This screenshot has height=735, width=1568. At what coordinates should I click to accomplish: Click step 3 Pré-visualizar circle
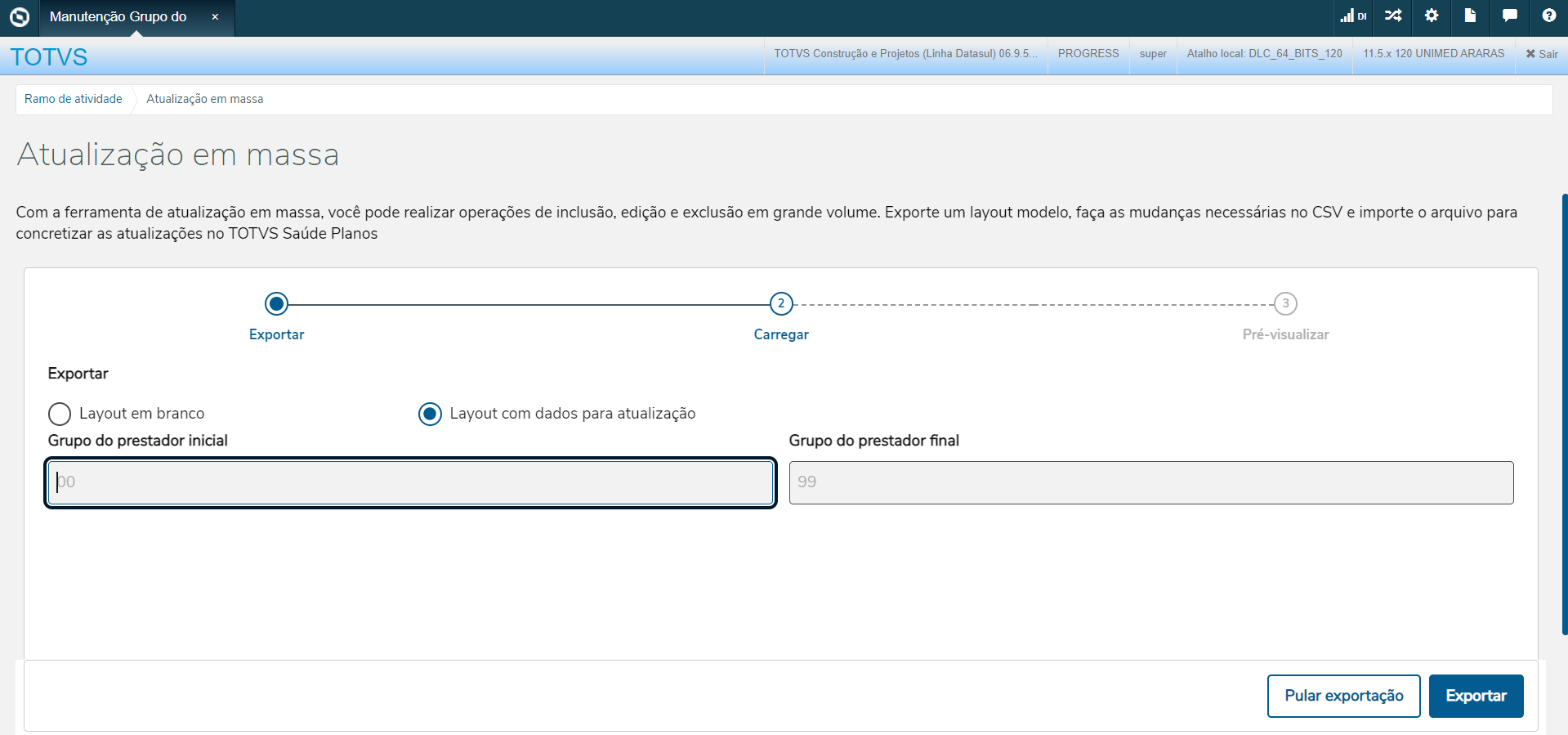tap(1285, 304)
